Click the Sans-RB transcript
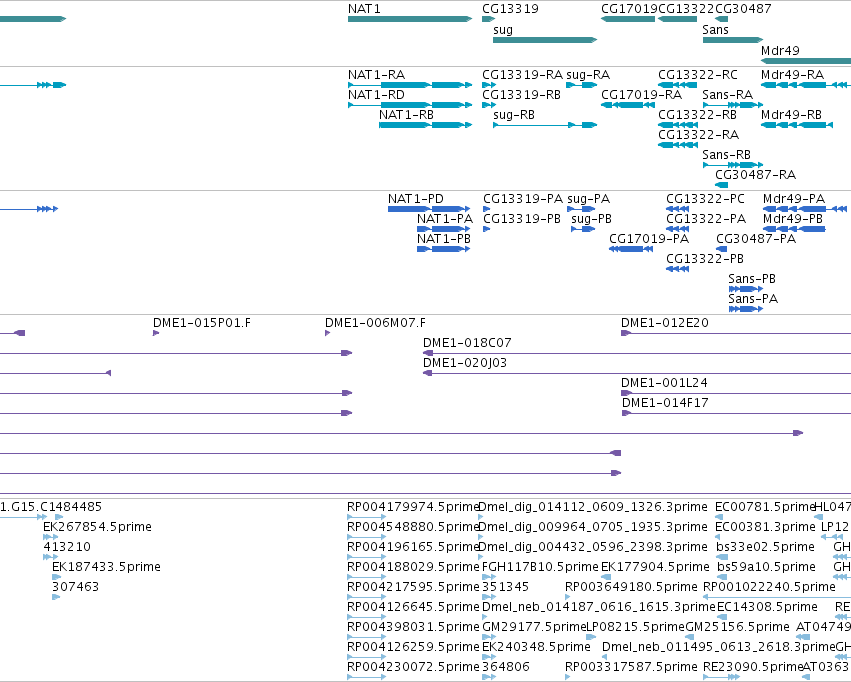 733,164
